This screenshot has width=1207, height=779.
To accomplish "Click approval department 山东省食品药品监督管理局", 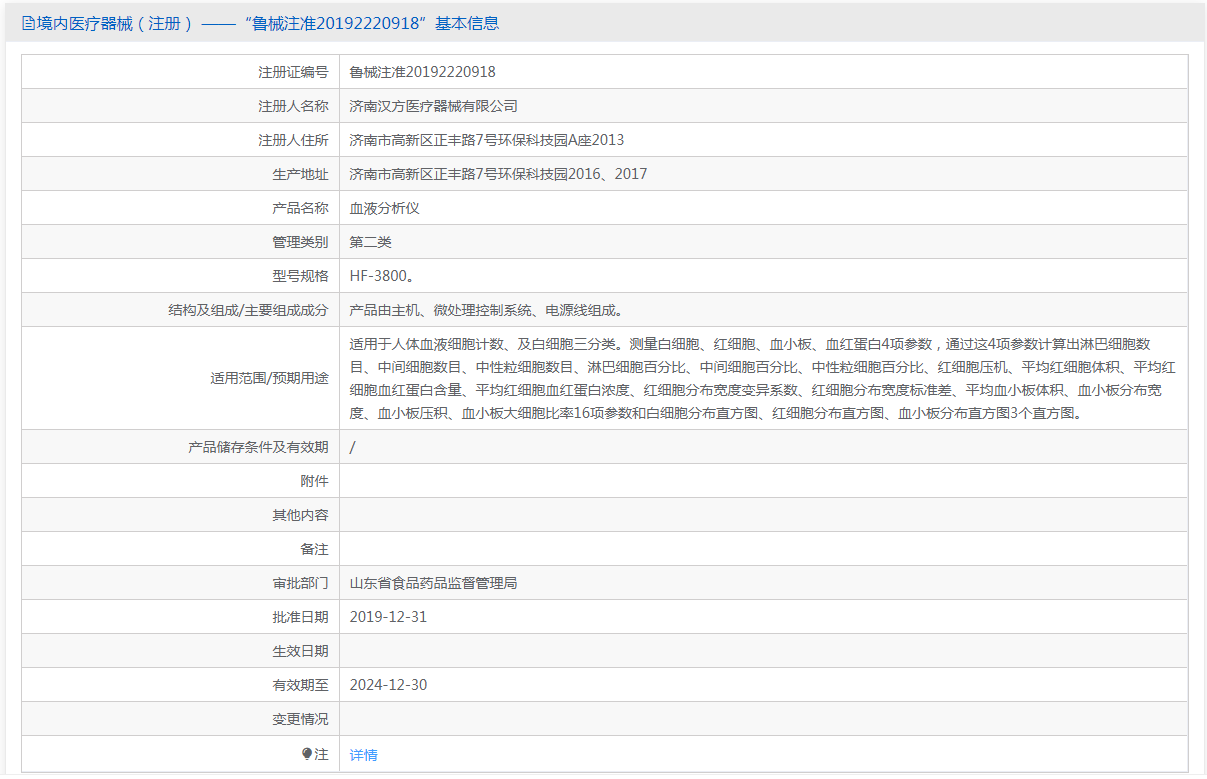I will click(x=433, y=583).
